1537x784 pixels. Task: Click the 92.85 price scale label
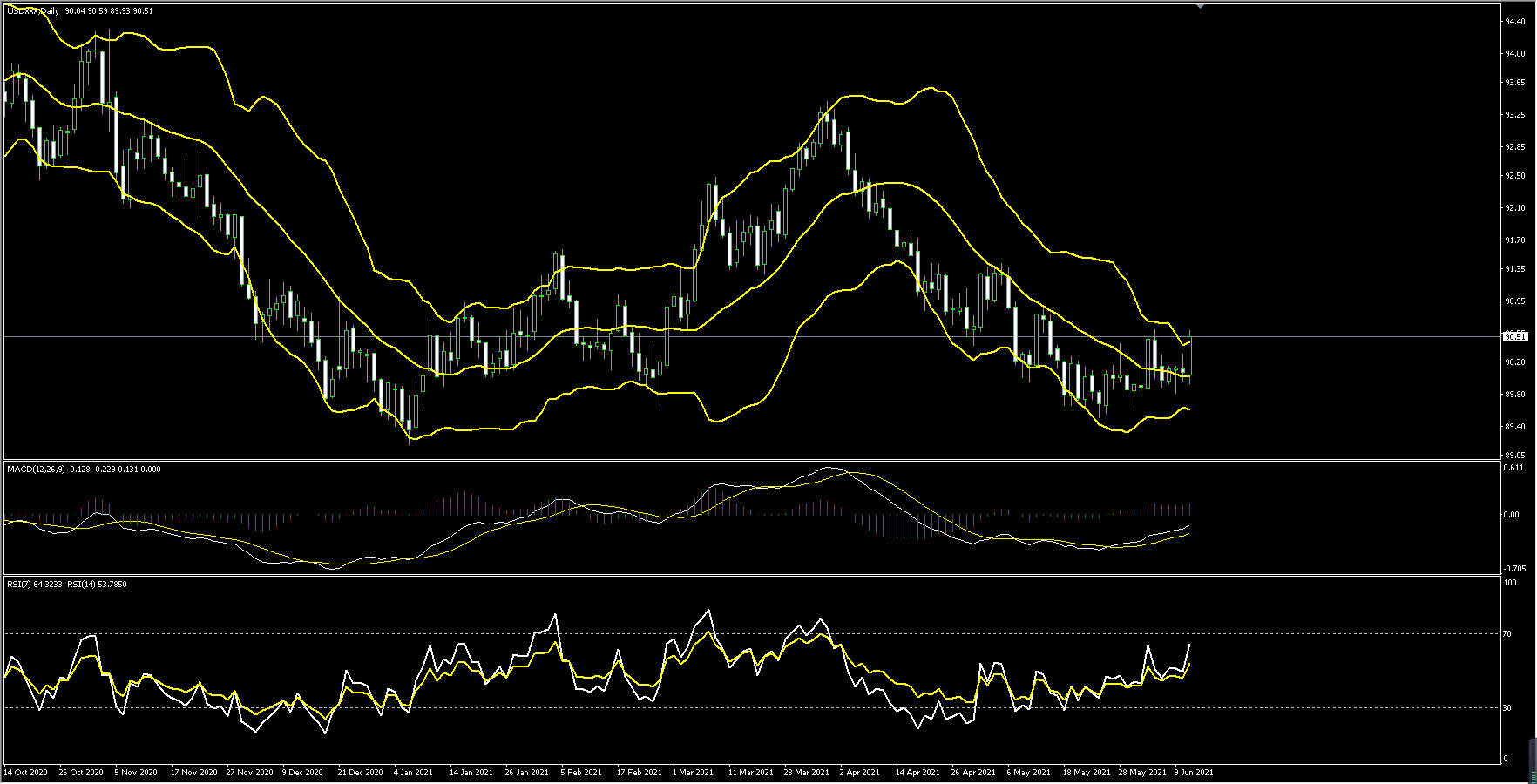(1514, 147)
